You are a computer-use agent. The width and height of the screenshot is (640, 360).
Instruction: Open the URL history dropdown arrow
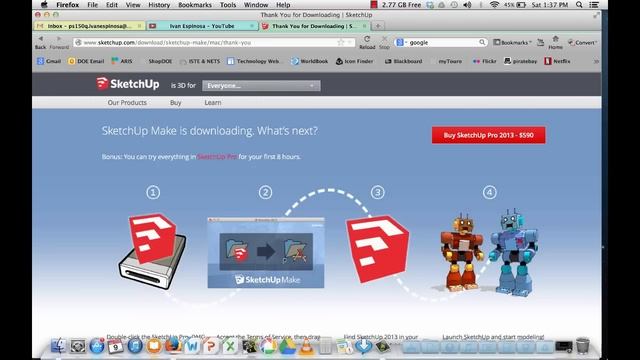tap(349, 42)
